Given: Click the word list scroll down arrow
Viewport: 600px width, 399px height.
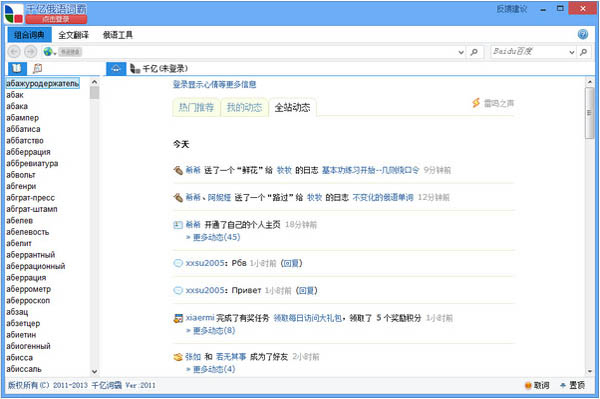Looking at the screenshot, I should (94, 371).
